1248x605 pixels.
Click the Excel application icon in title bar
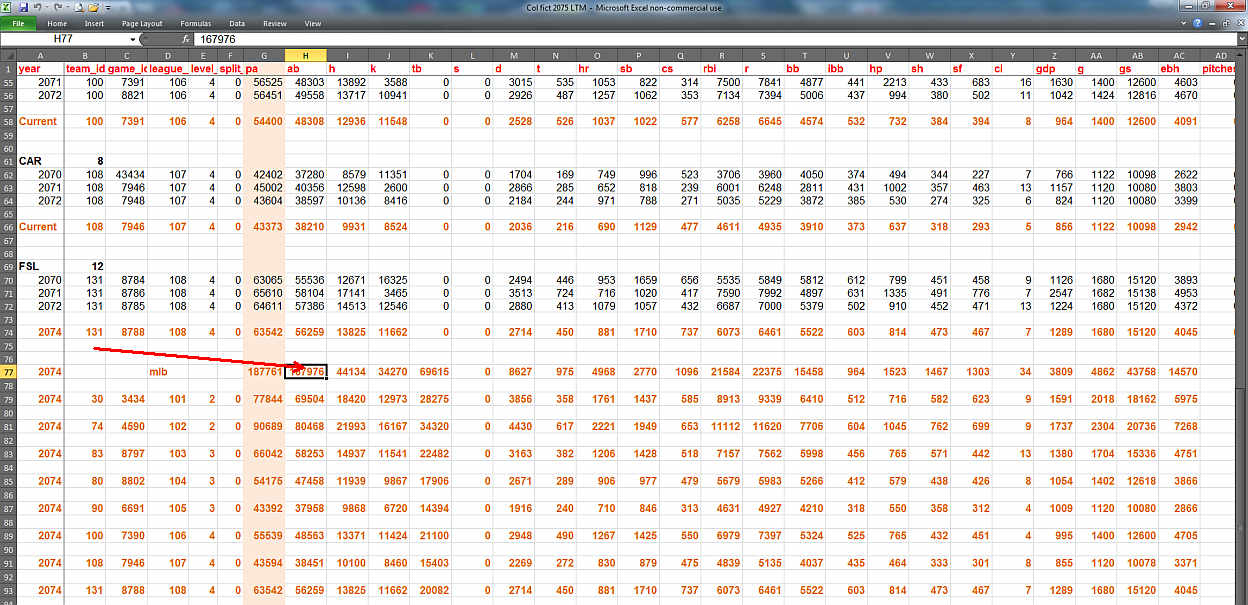pyautogui.click(x=5, y=7)
